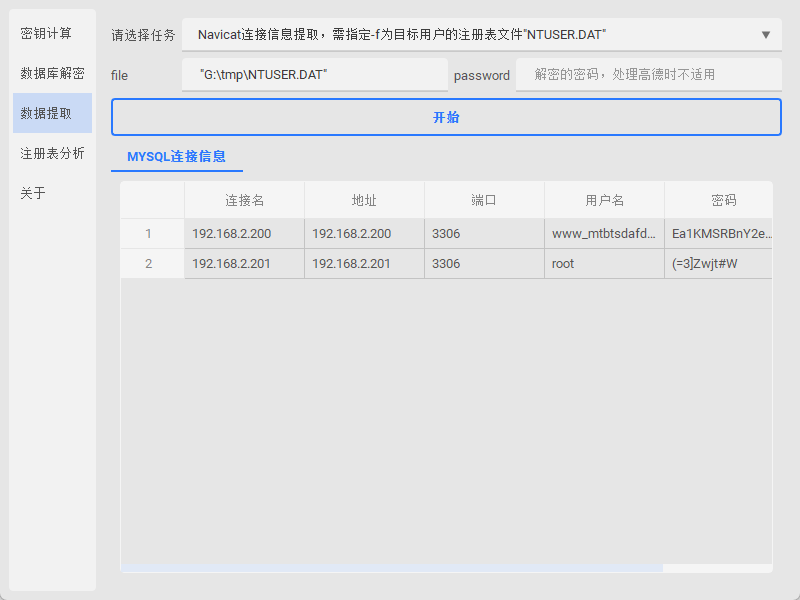This screenshot has height=600, width=800.
Task: Select the MYSQL连接信息 tab
Action: click(176, 157)
